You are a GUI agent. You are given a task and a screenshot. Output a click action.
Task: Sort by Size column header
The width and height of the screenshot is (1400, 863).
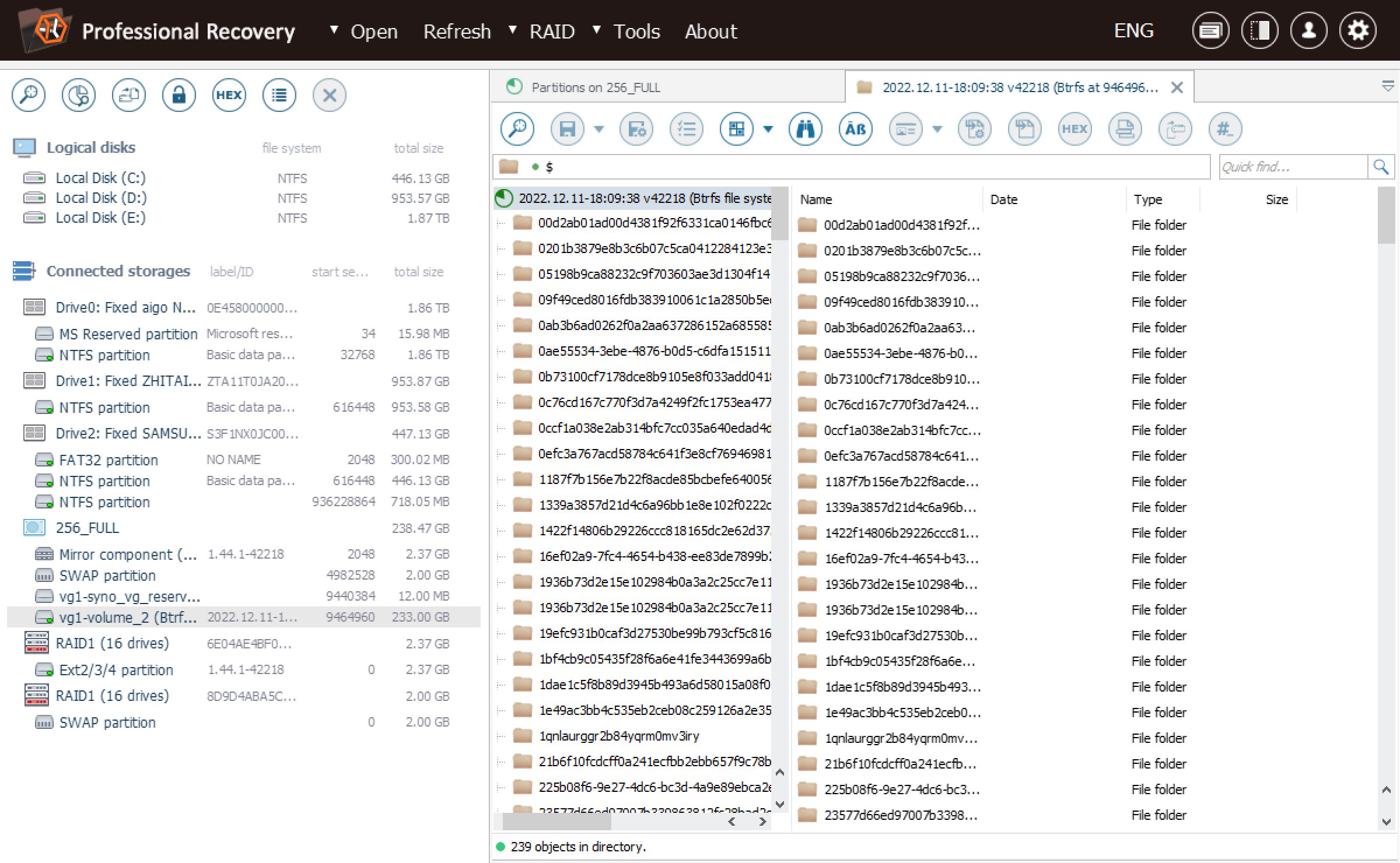coord(1248,199)
